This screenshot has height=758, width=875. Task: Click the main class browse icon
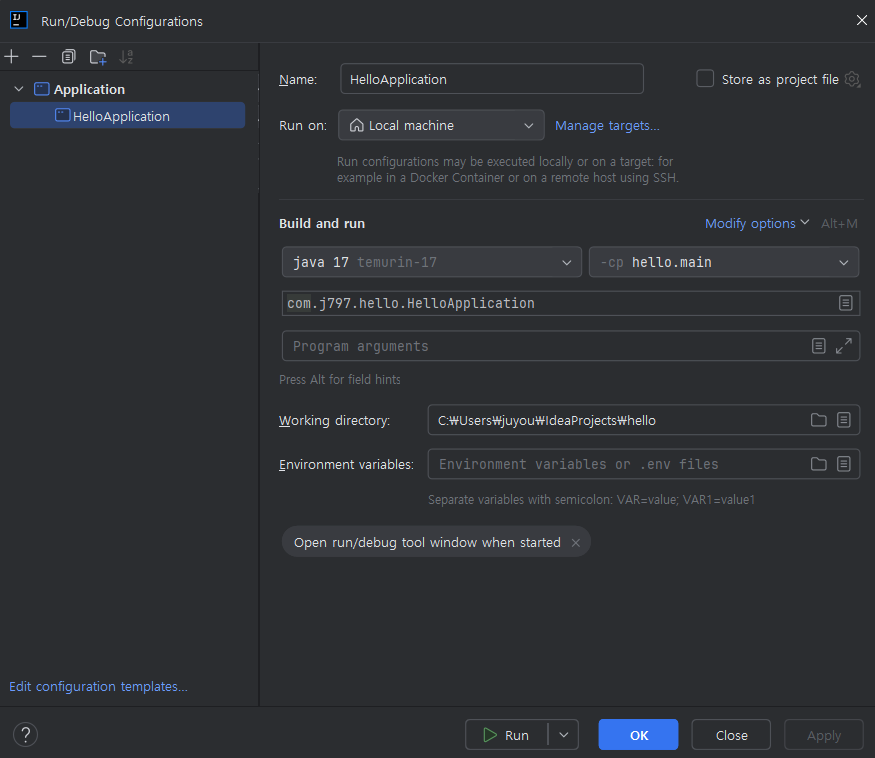point(845,303)
